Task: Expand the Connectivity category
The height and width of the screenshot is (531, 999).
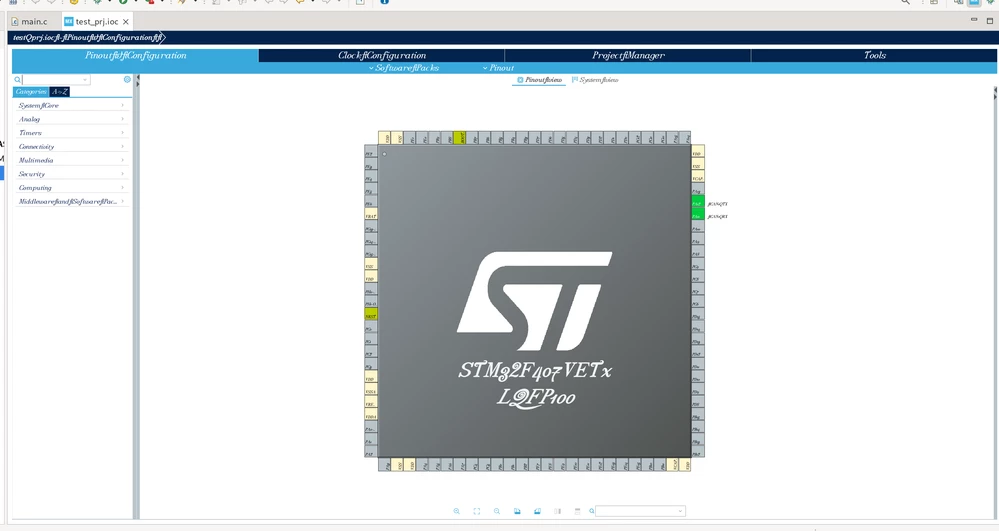Action: coord(71,147)
